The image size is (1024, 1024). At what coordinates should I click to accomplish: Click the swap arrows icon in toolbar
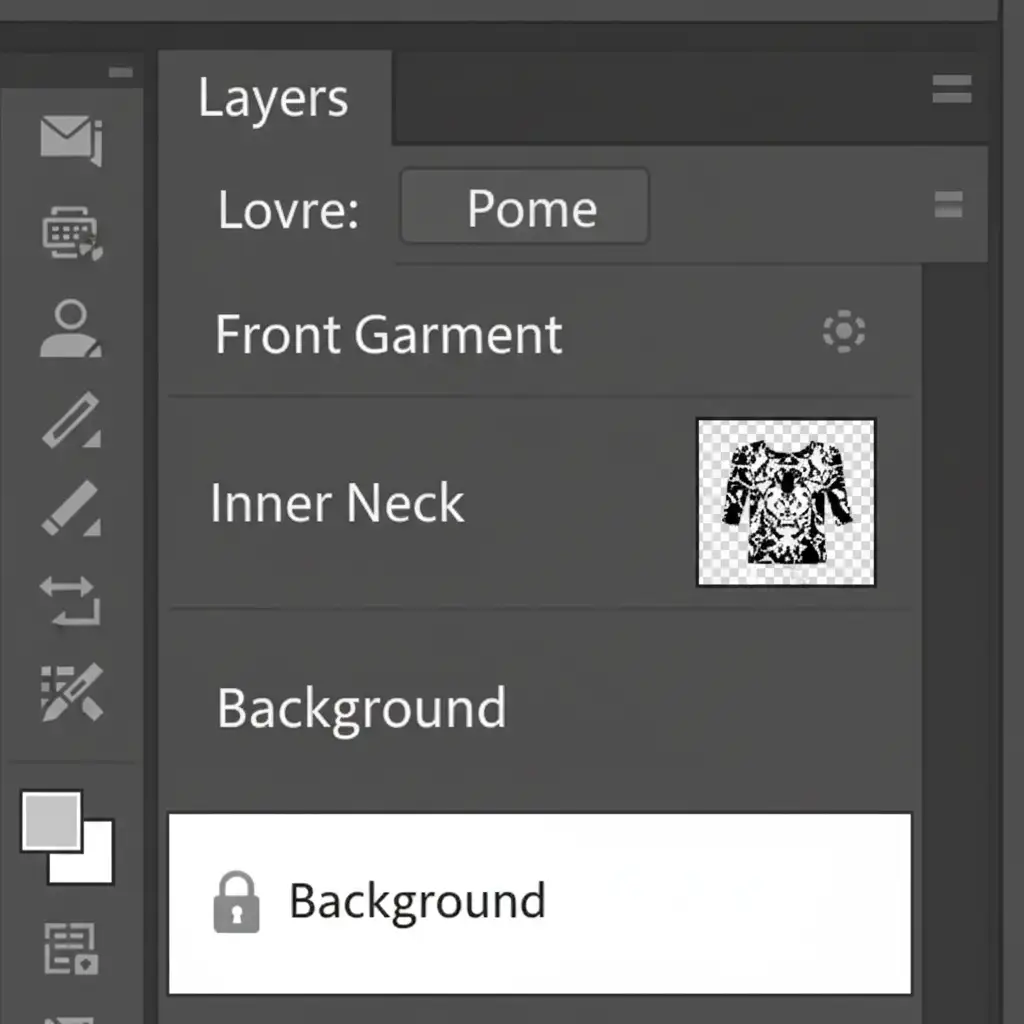tap(70, 600)
